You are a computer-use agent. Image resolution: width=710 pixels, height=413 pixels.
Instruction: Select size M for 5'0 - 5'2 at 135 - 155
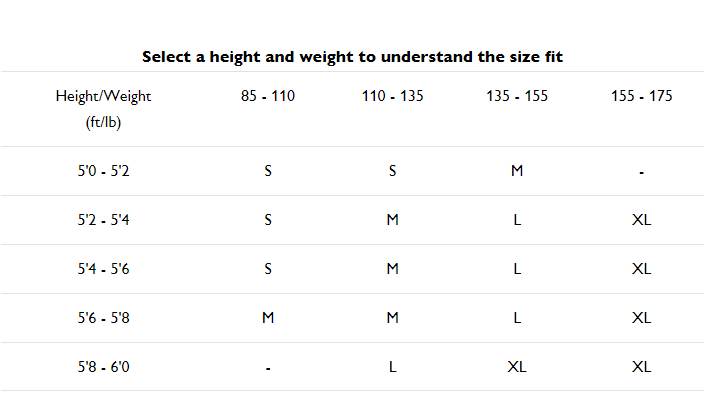[x=517, y=171]
